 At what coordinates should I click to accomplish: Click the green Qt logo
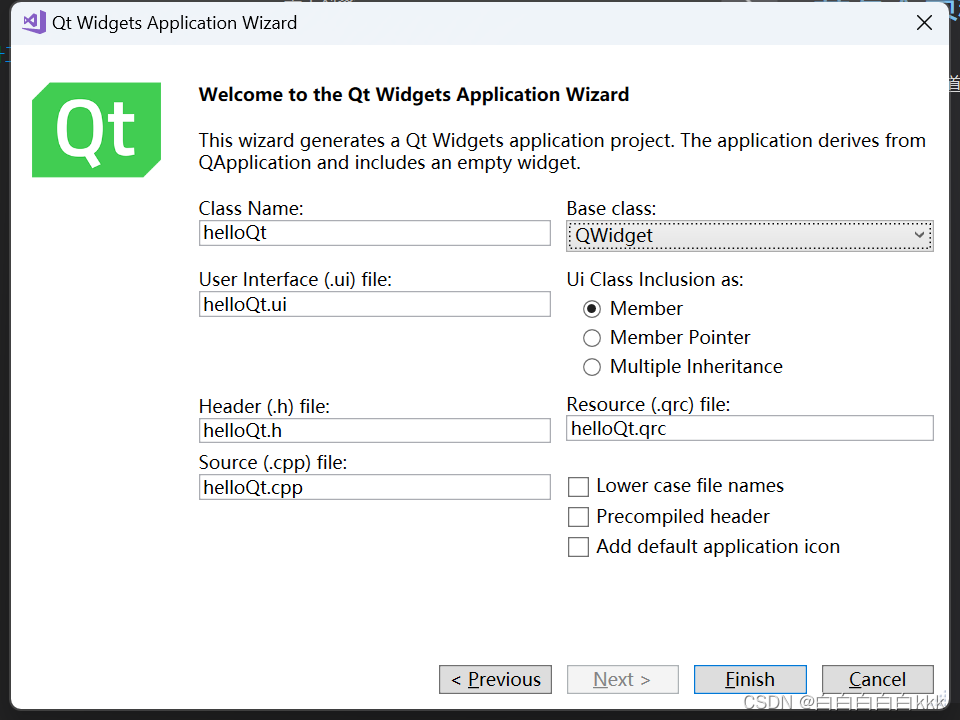(97, 130)
